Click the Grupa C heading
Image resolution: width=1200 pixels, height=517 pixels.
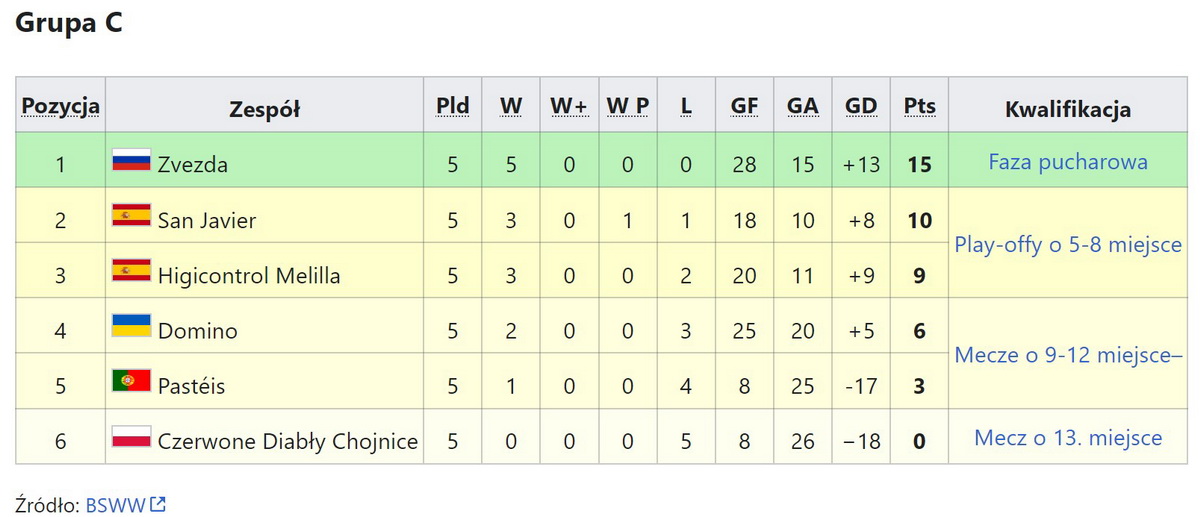click(x=69, y=24)
